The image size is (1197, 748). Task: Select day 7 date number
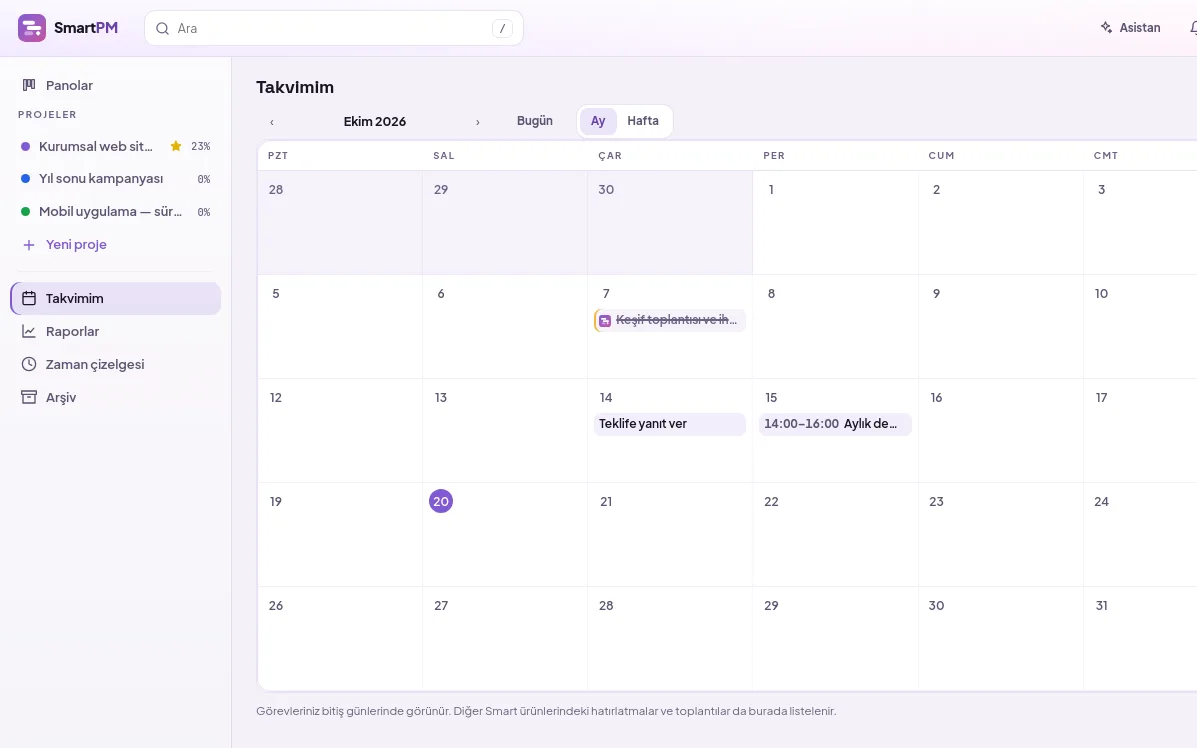605,294
